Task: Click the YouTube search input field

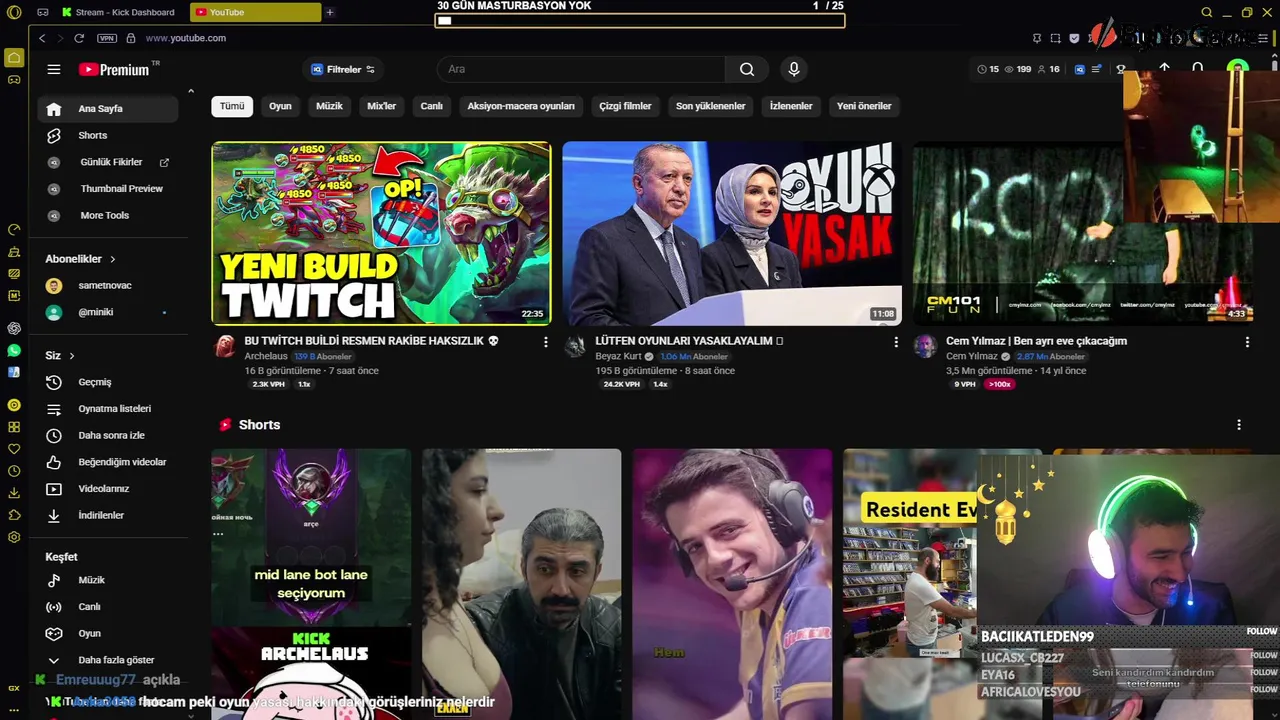Action: pos(581,69)
